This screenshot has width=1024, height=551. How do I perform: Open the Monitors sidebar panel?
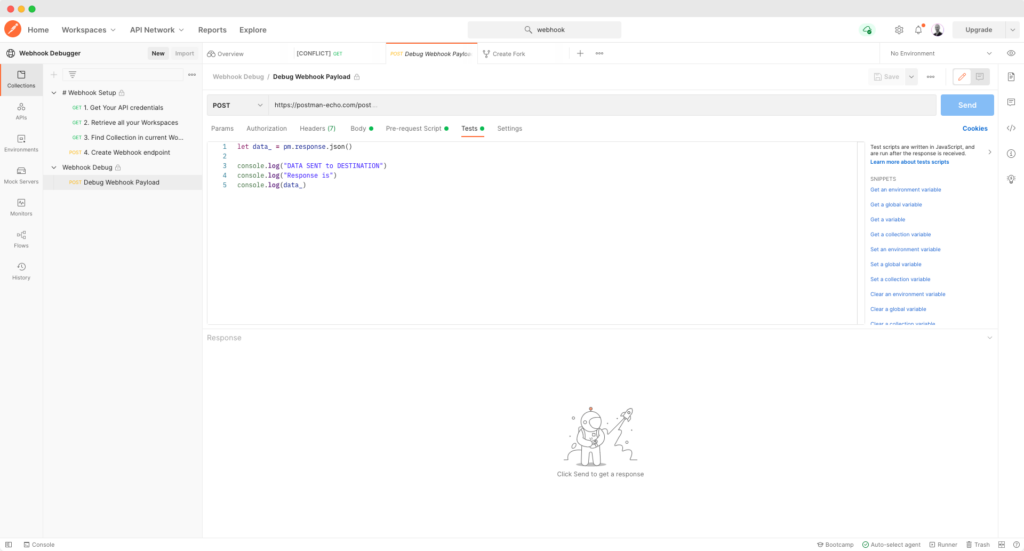(x=21, y=207)
